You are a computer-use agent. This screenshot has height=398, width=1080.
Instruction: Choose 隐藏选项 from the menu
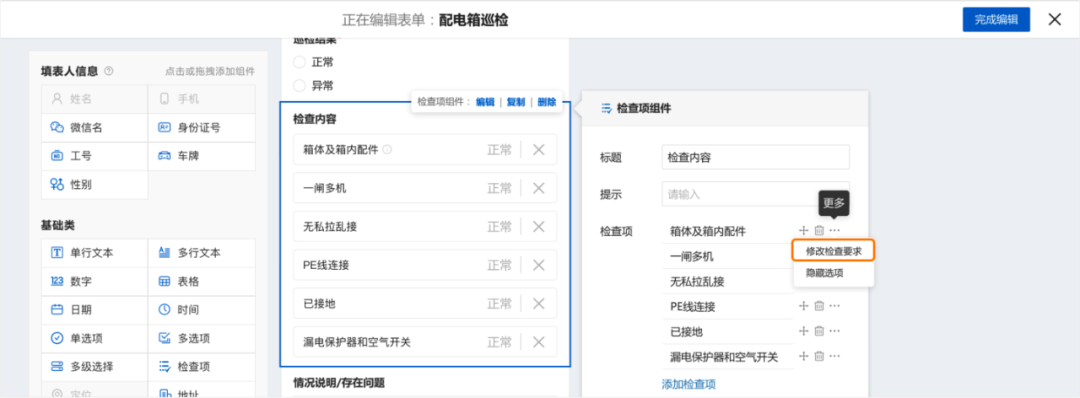824,273
